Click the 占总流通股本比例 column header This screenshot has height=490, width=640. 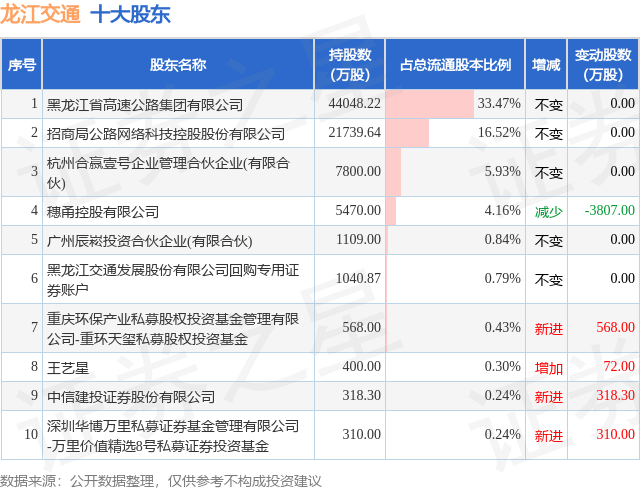tap(455, 65)
